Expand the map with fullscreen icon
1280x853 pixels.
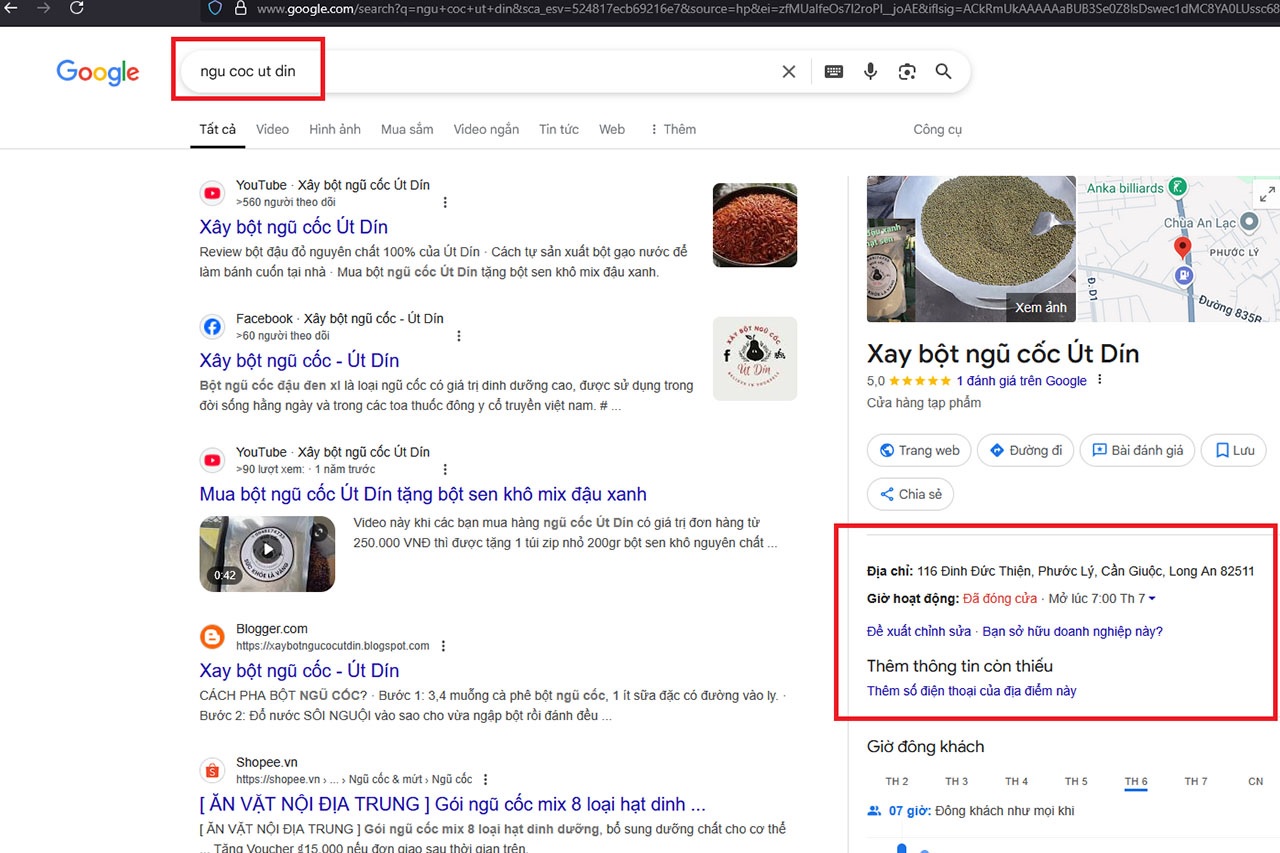pos(1266,194)
